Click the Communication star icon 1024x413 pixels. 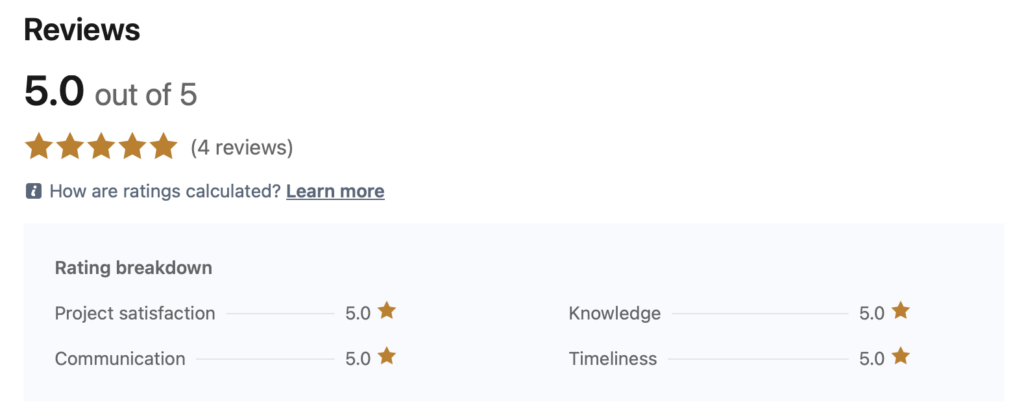coord(387,356)
